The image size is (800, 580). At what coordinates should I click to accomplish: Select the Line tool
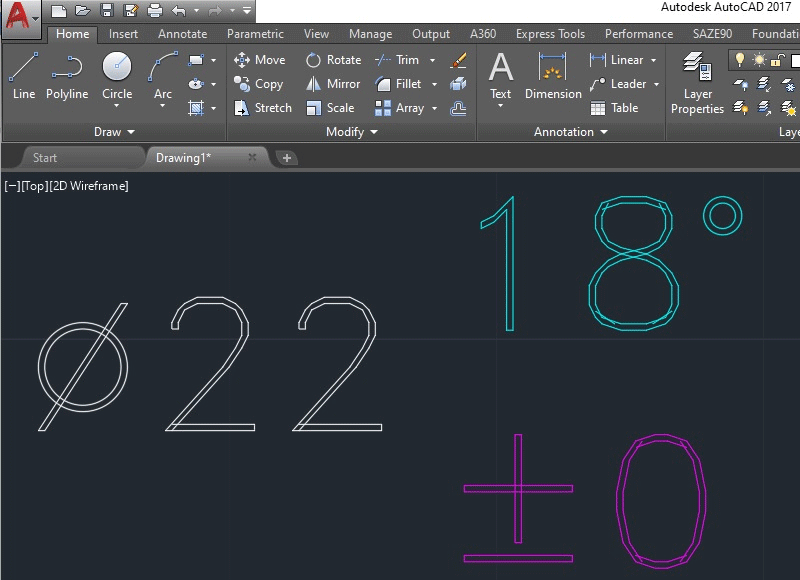(24, 75)
